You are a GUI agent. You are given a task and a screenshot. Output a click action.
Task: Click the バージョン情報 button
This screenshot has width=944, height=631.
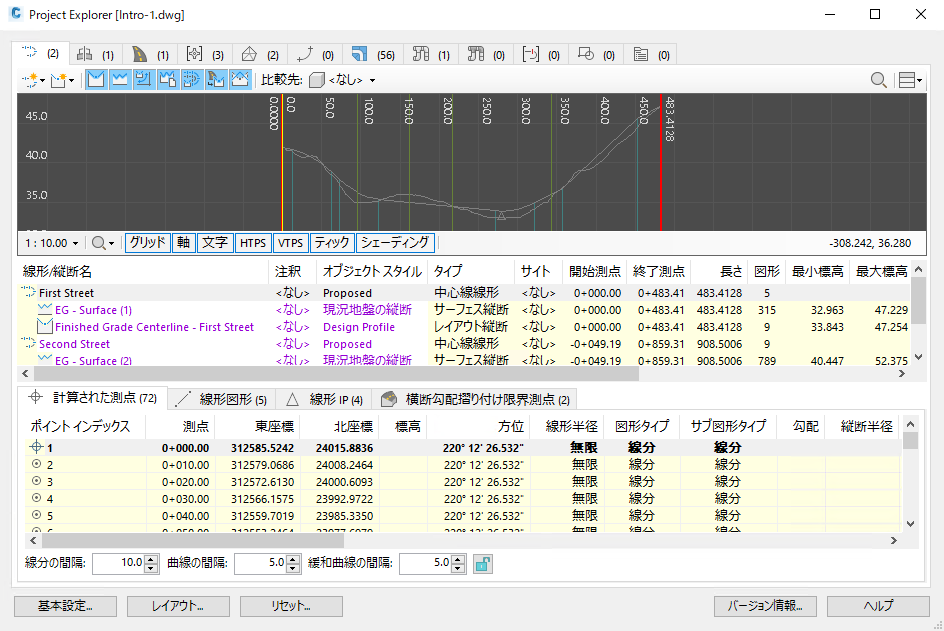[765, 606]
